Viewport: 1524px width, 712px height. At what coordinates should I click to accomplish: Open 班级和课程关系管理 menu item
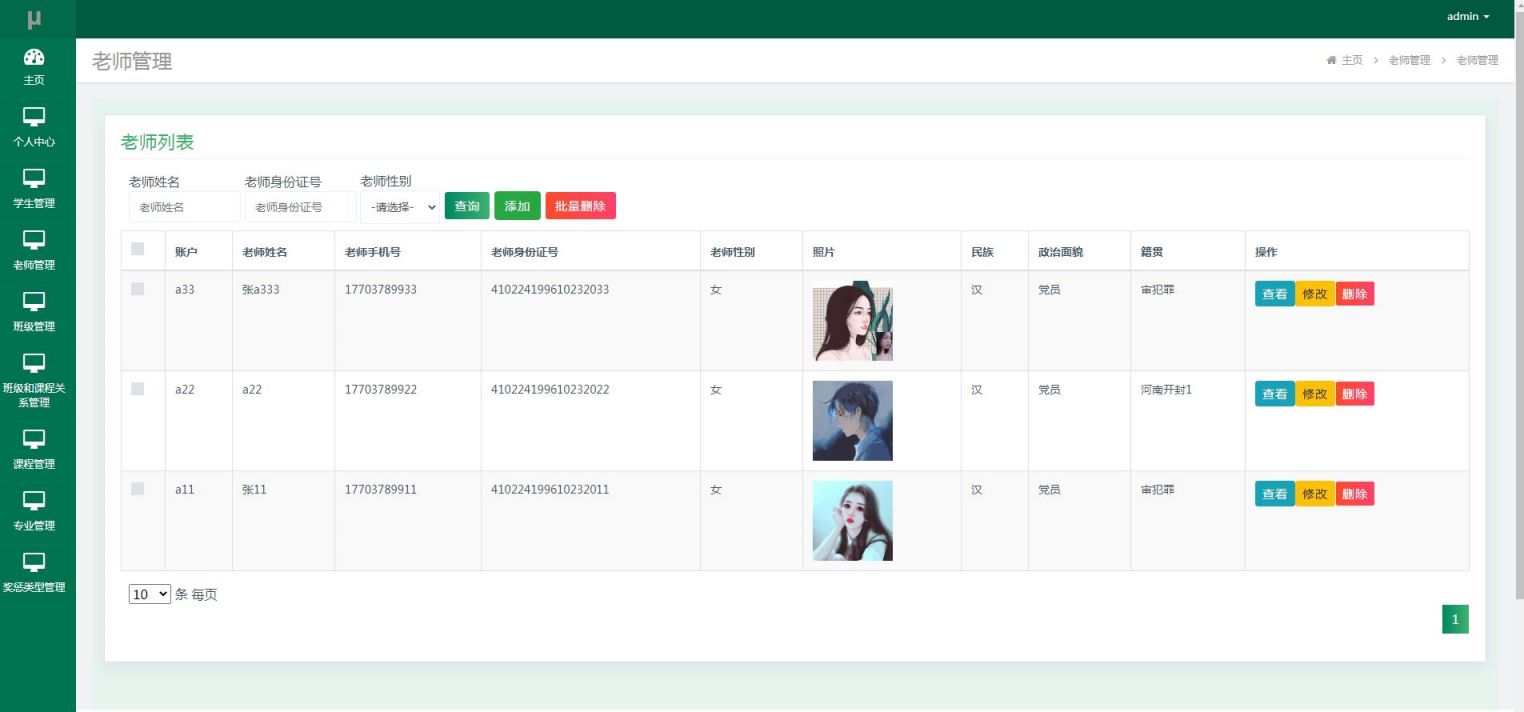coord(34,378)
